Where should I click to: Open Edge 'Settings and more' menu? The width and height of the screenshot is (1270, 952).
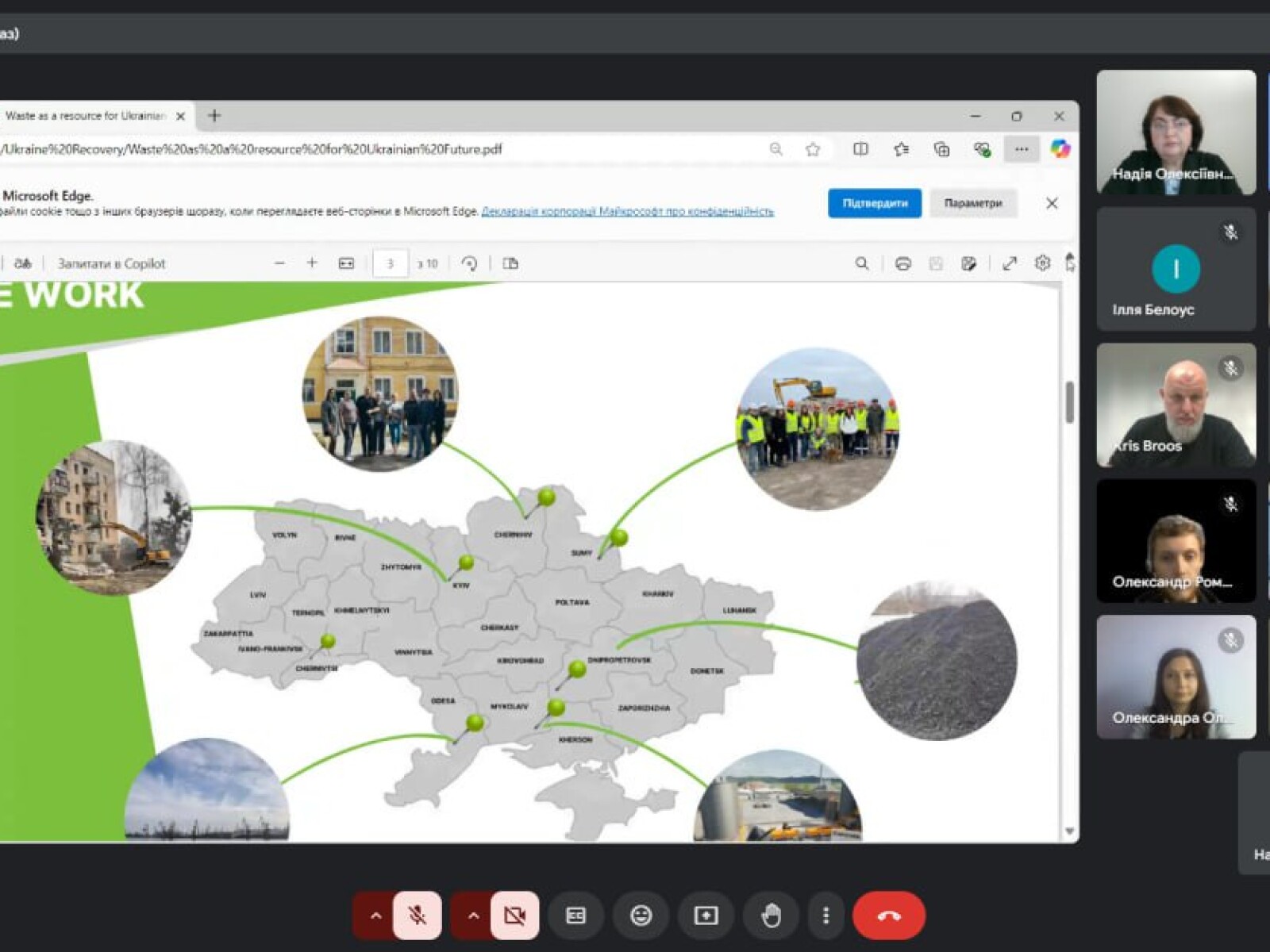click(x=1022, y=149)
